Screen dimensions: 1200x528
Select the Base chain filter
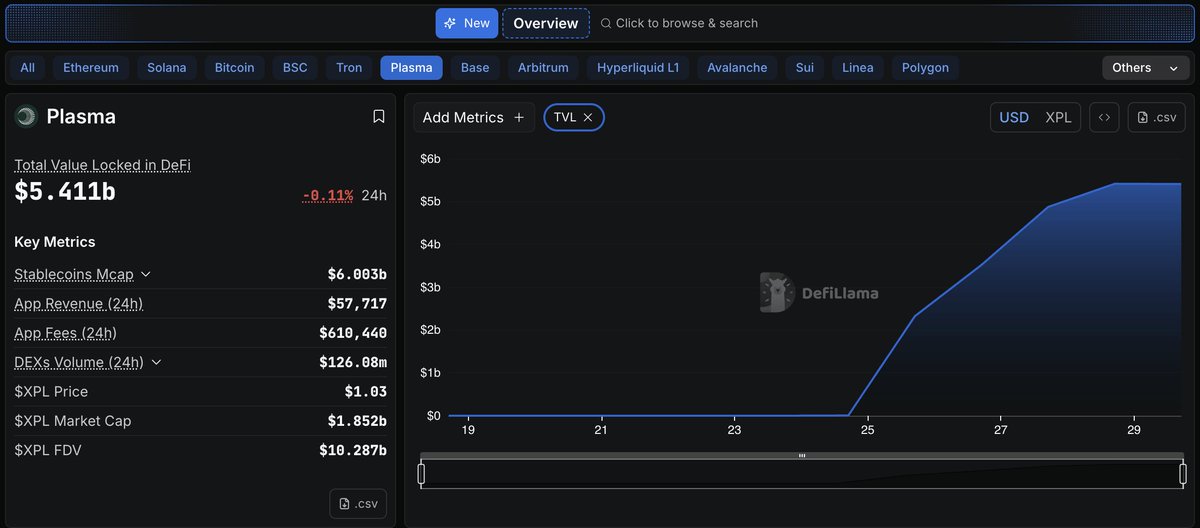pyautogui.click(x=475, y=68)
